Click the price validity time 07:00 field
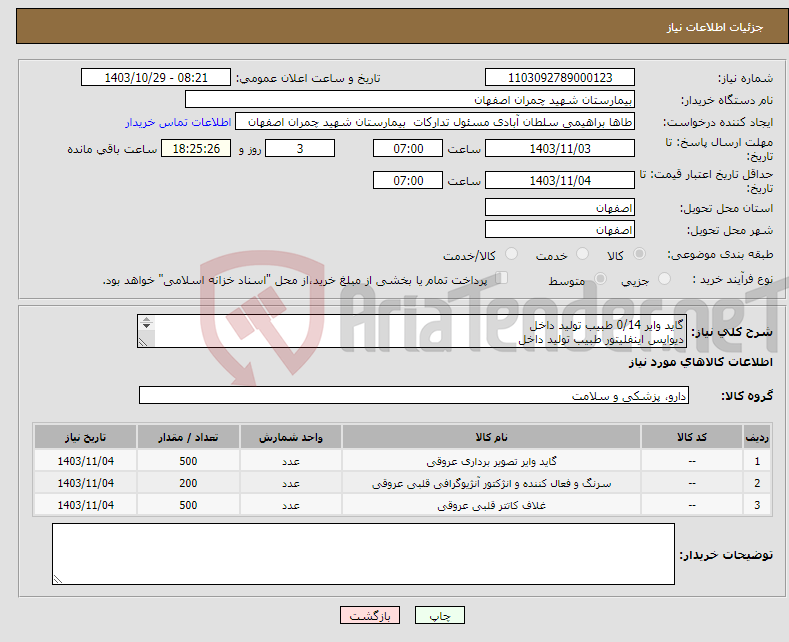789x642 pixels. (x=408, y=180)
